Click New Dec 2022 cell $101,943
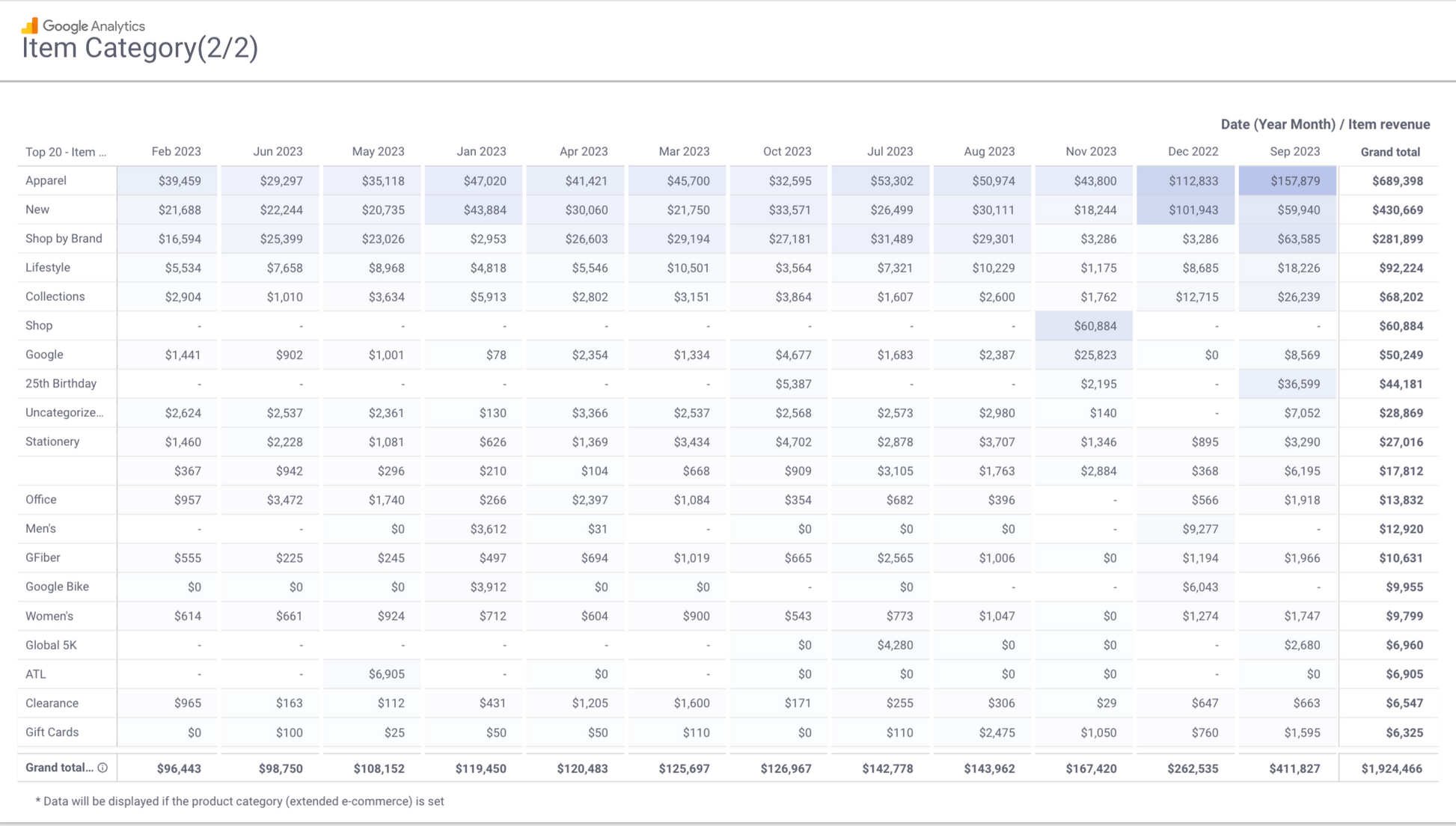This screenshot has height=826, width=1456. tap(1193, 210)
